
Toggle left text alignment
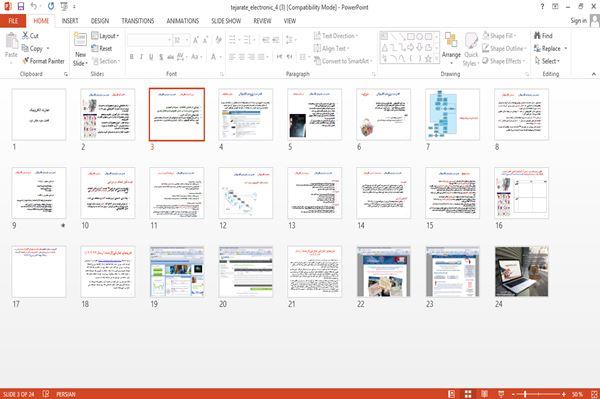(x=232, y=57)
